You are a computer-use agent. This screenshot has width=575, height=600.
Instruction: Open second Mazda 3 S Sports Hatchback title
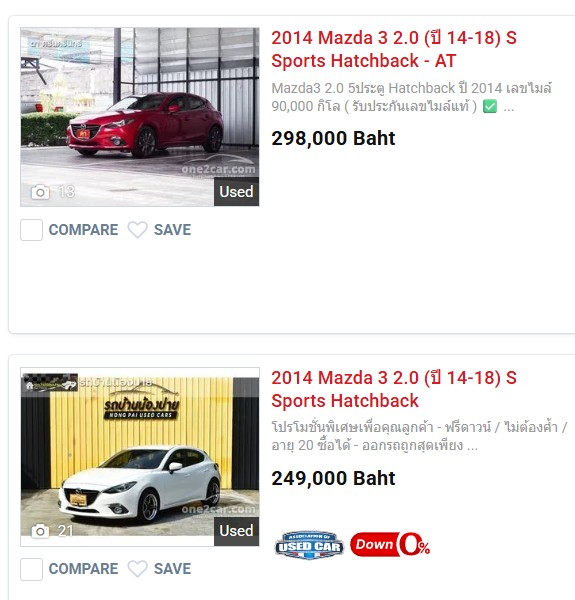(394, 389)
